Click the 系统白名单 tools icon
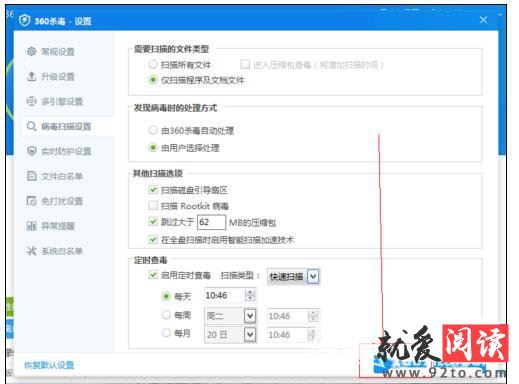The width and height of the screenshot is (519, 384). [31, 251]
